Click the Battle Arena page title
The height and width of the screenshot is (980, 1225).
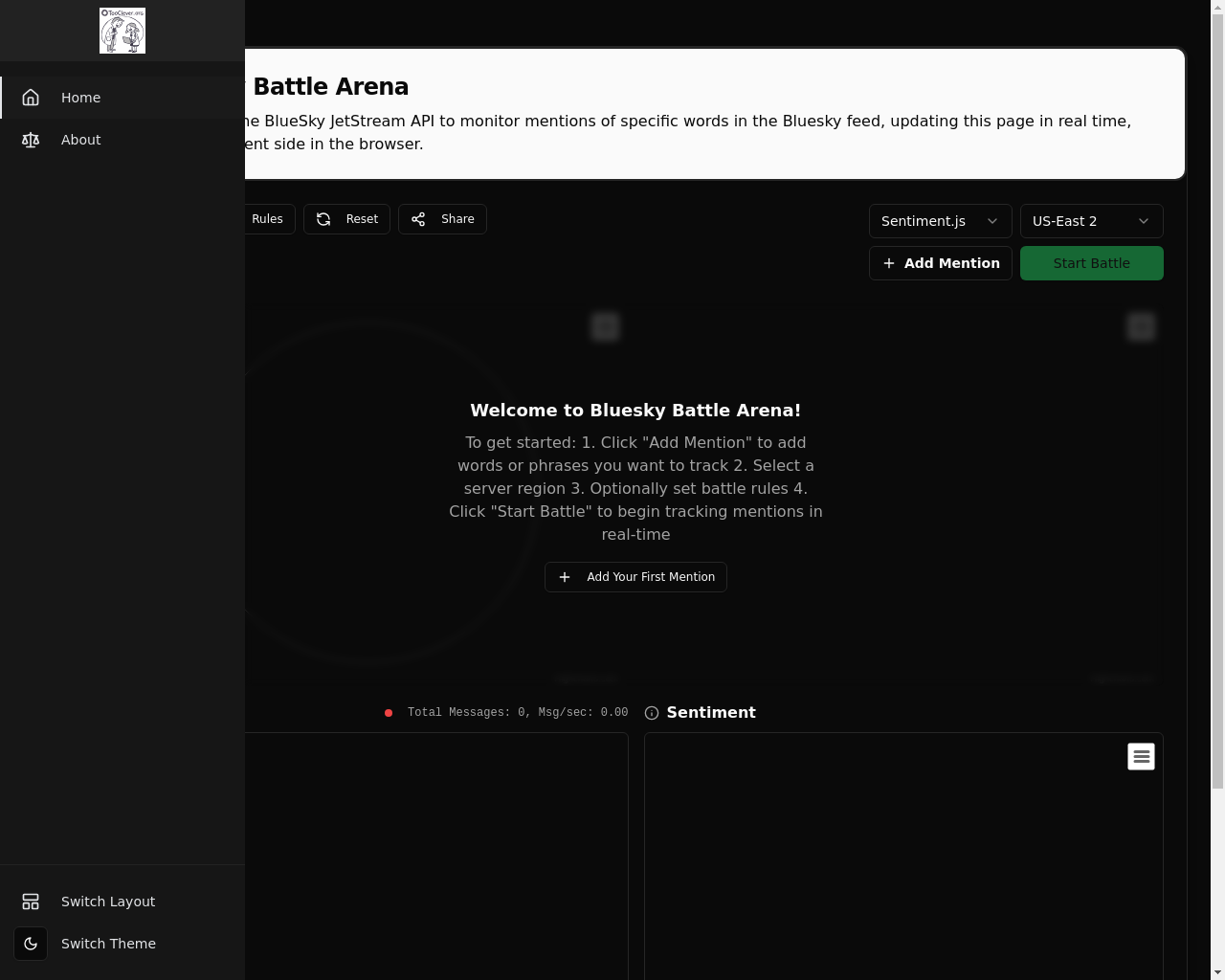327,87
